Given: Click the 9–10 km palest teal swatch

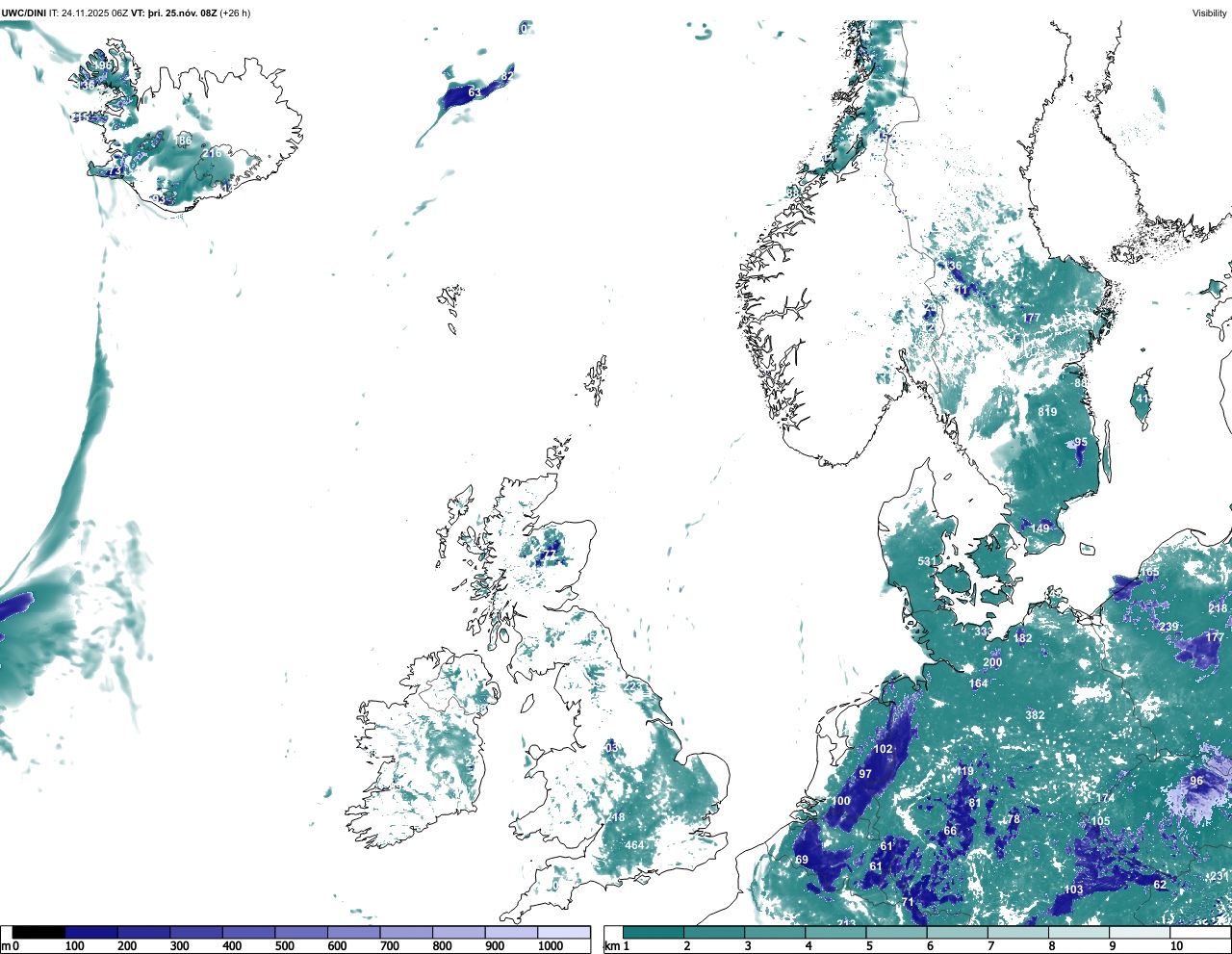Looking at the screenshot, I should click(x=1141, y=932).
